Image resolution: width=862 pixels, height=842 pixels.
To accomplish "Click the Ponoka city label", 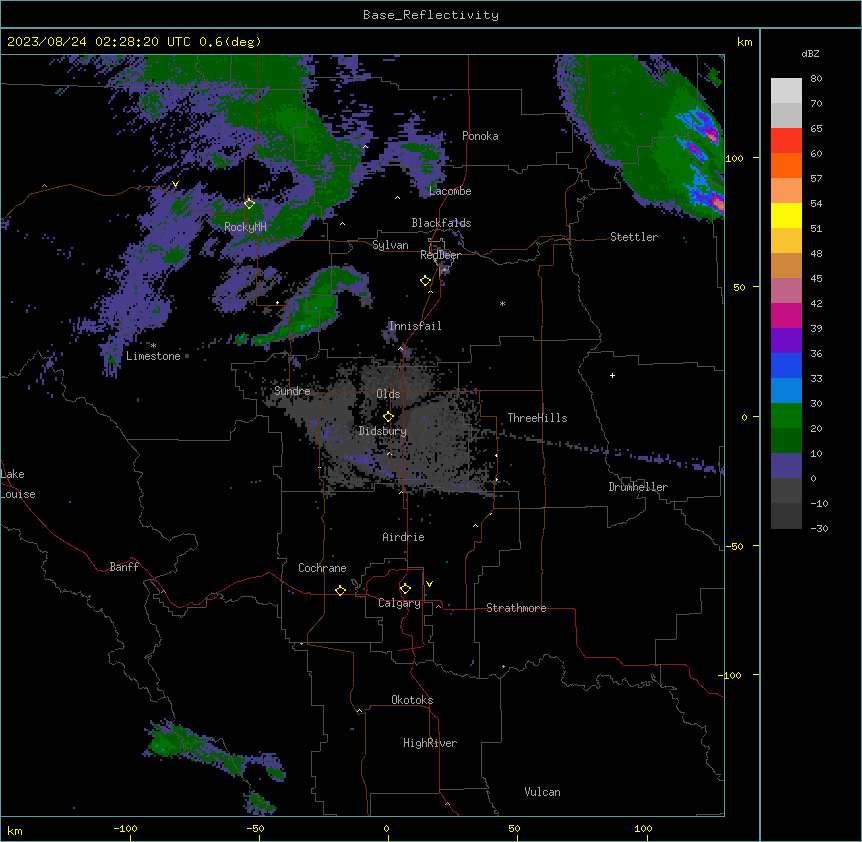I will [480, 136].
